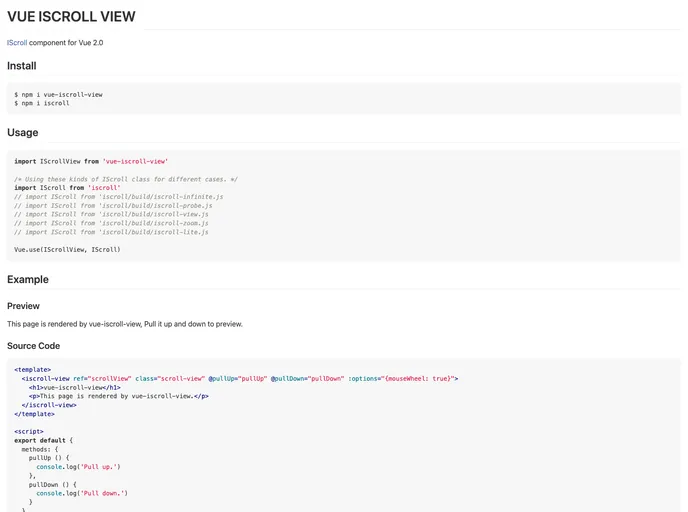Click the opening <template> tag line
The image size is (688, 512).
(32, 369)
